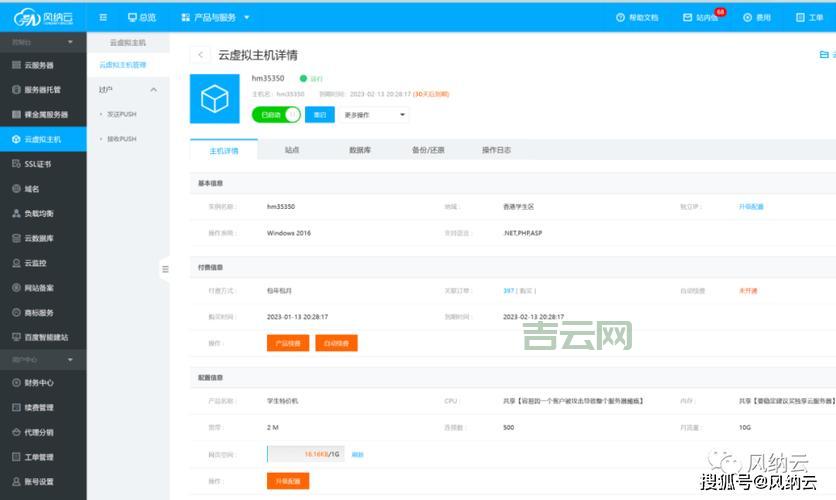
Task: Click the 网页空间 usage progress bar
Action: (x=306, y=454)
